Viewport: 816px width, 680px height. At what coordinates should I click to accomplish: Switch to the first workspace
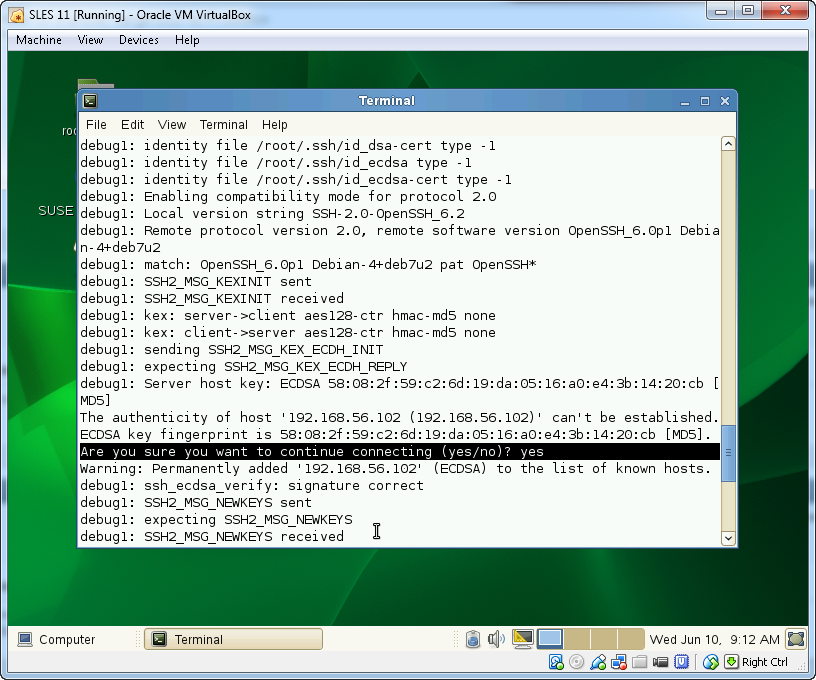550,639
